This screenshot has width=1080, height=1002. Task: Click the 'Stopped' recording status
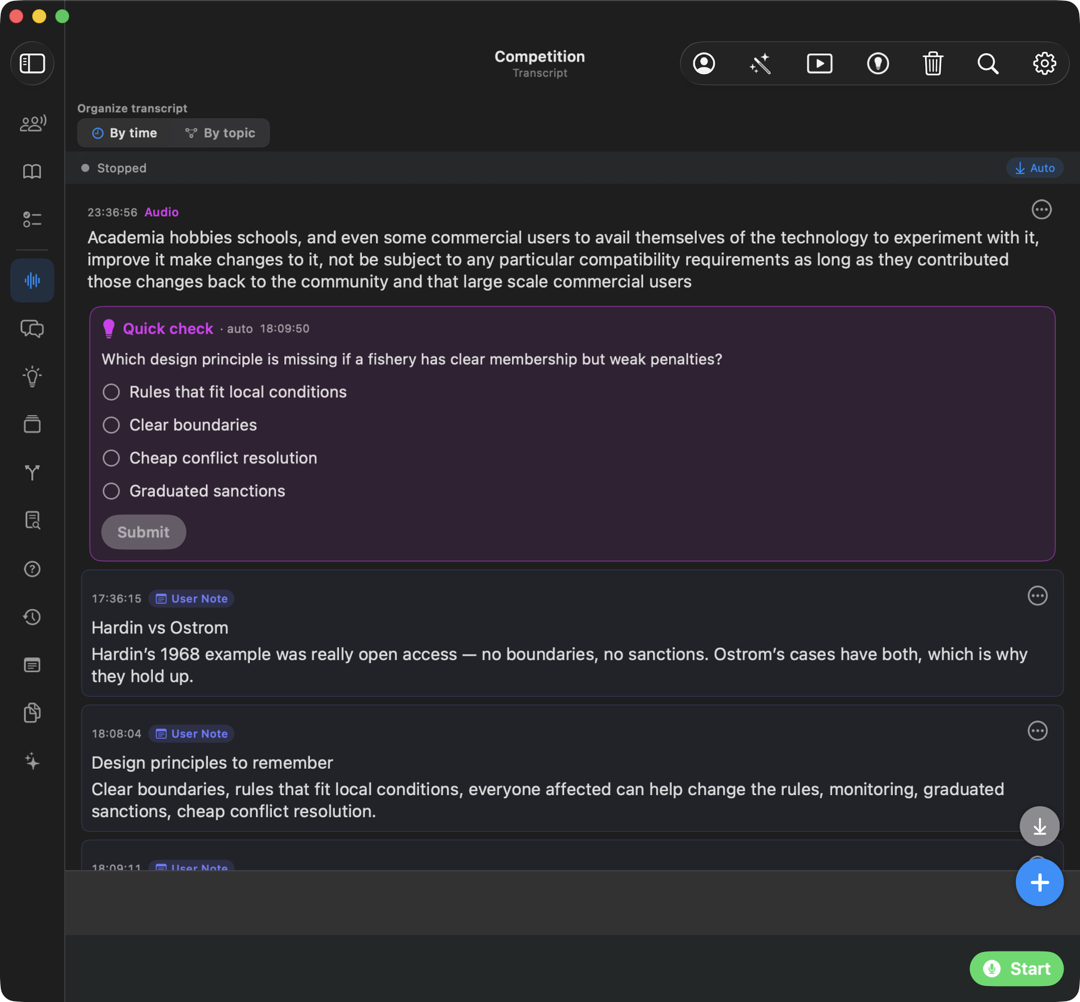(x=121, y=168)
